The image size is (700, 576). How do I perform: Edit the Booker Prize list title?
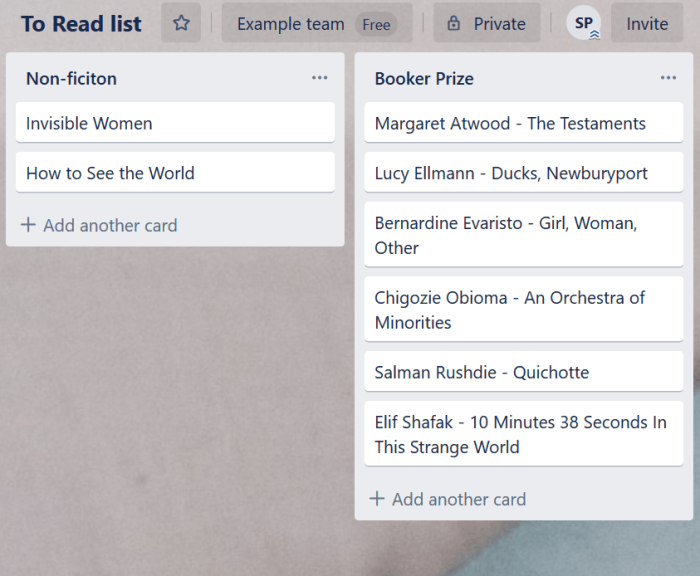click(x=424, y=79)
